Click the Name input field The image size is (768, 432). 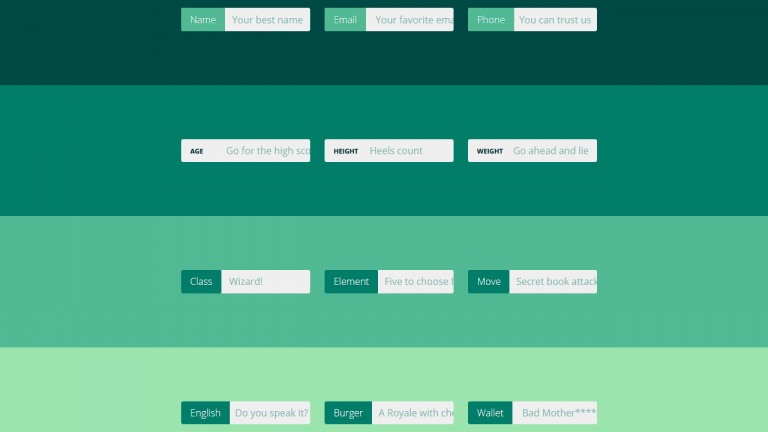pyautogui.click(x=267, y=20)
